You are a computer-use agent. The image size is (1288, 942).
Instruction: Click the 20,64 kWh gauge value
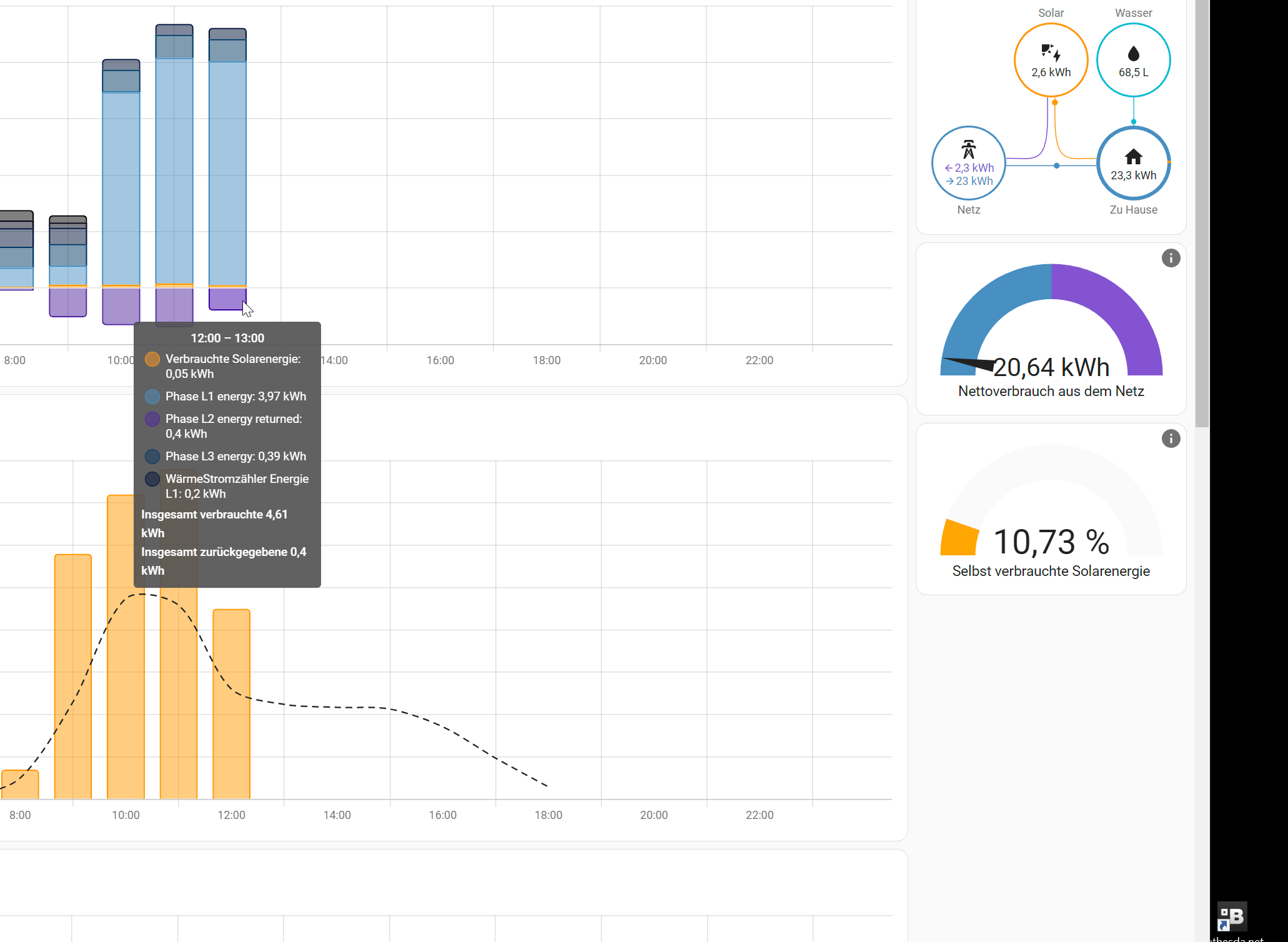(x=1051, y=367)
